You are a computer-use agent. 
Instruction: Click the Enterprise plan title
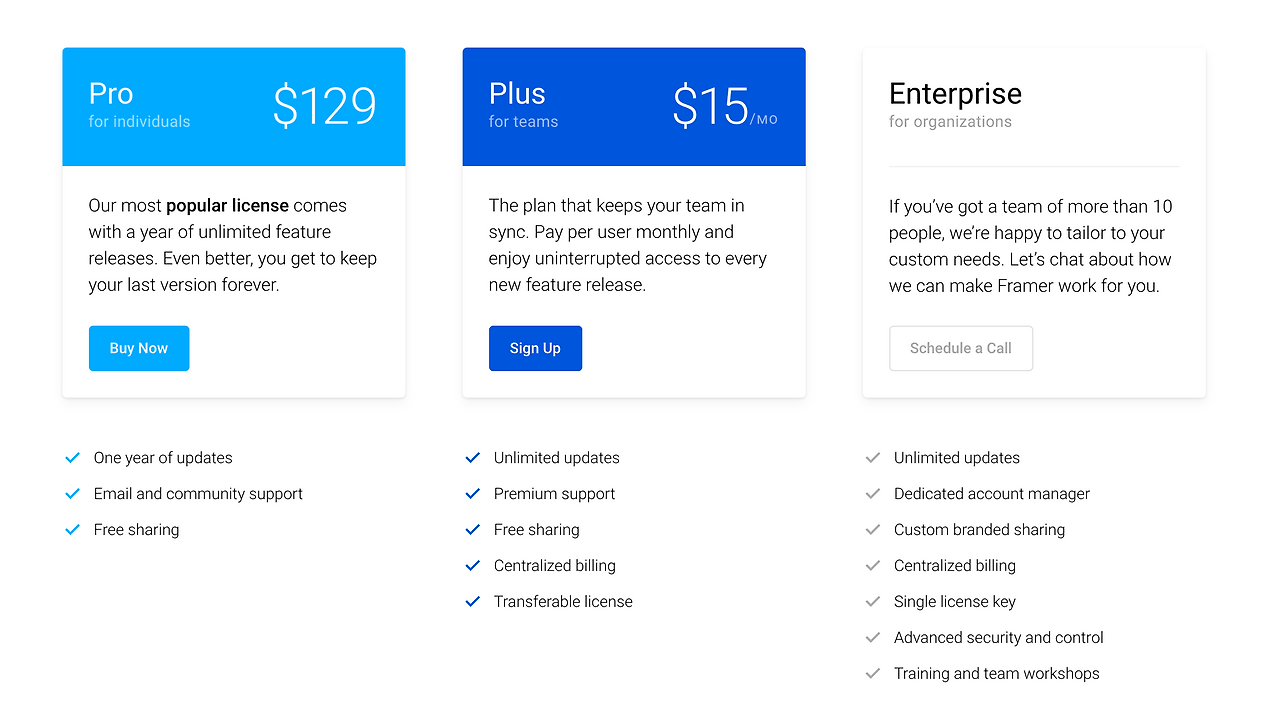pyautogui.click(x=955, y=94)
